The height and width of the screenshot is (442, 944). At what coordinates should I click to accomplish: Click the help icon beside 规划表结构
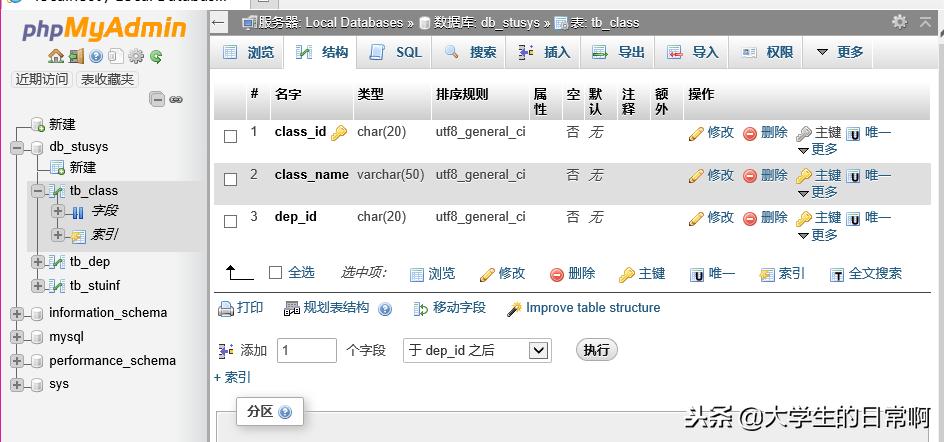click(x=385, y=310)
